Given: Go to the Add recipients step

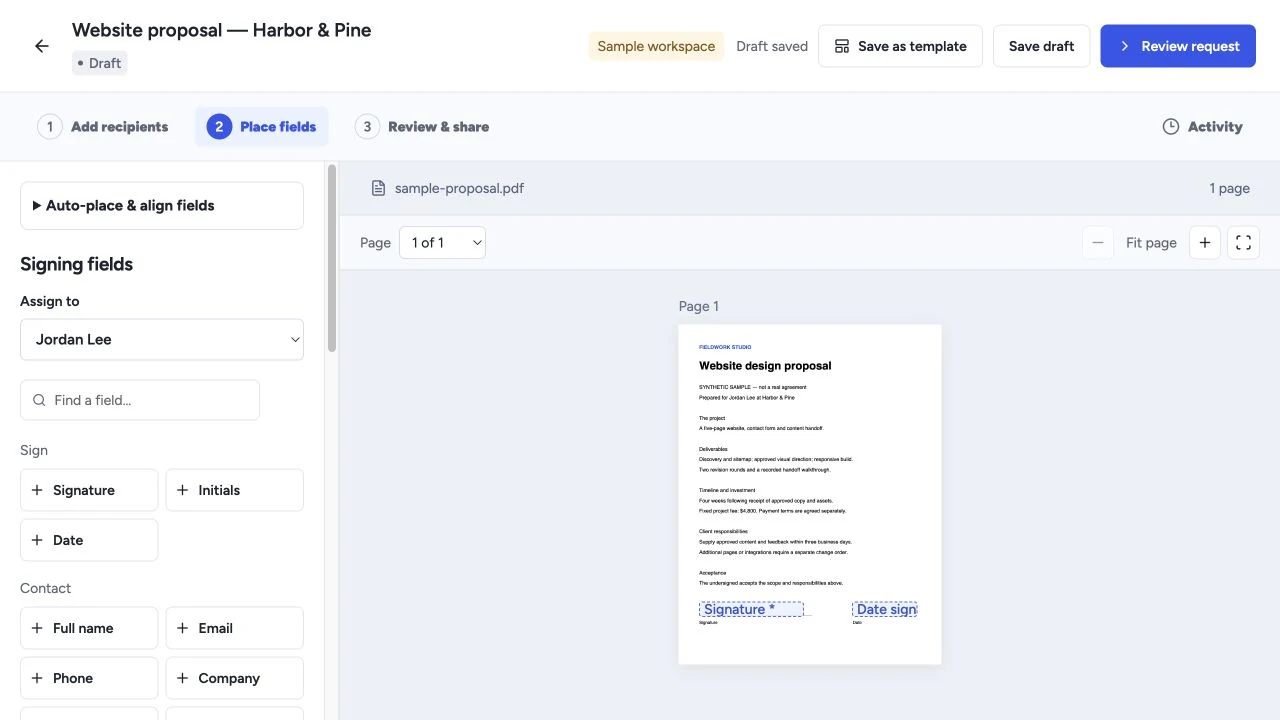Looking at the screenshot, I should click(x=103, y=127).
